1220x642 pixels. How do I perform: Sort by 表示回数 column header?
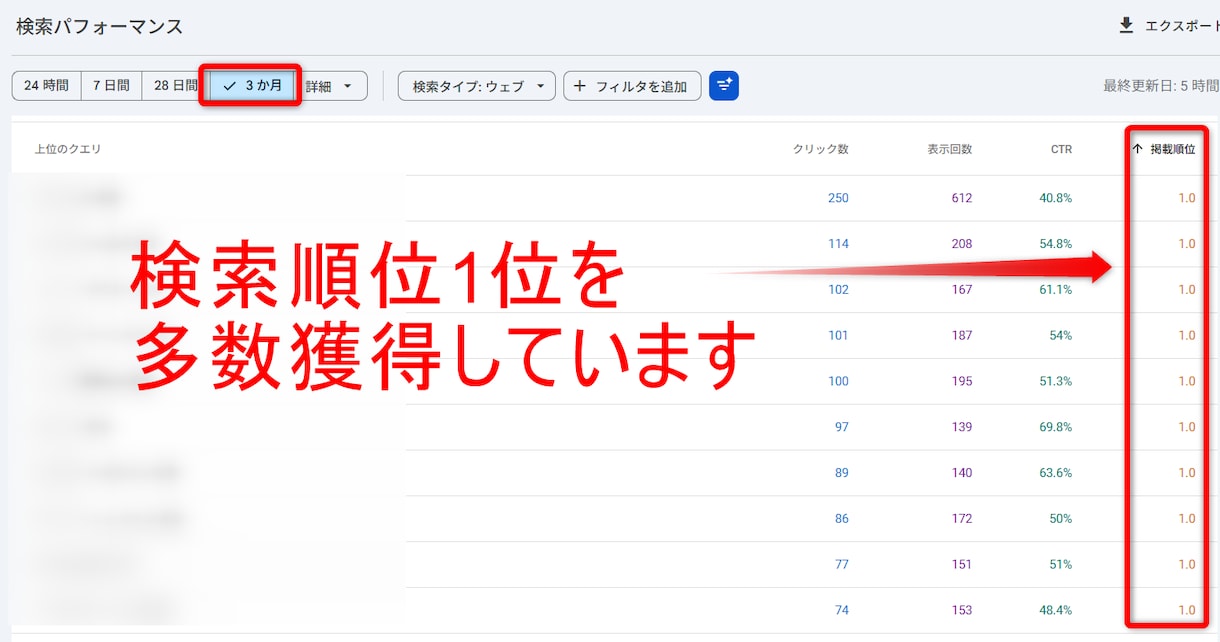coord(949,149)
